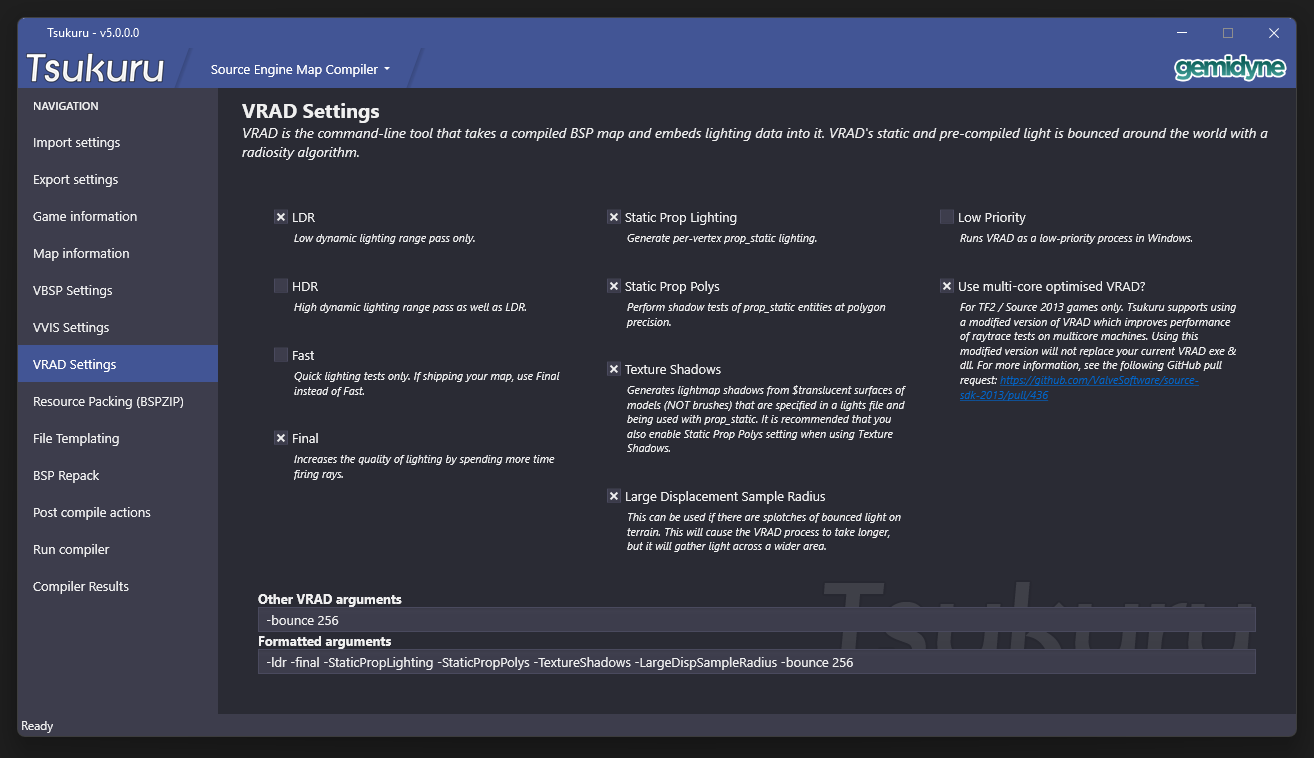Minimize the Tsukuru window
The height and width of the screenshot is (758, 1314).
pyautogui.click(x=1182, y=33)
